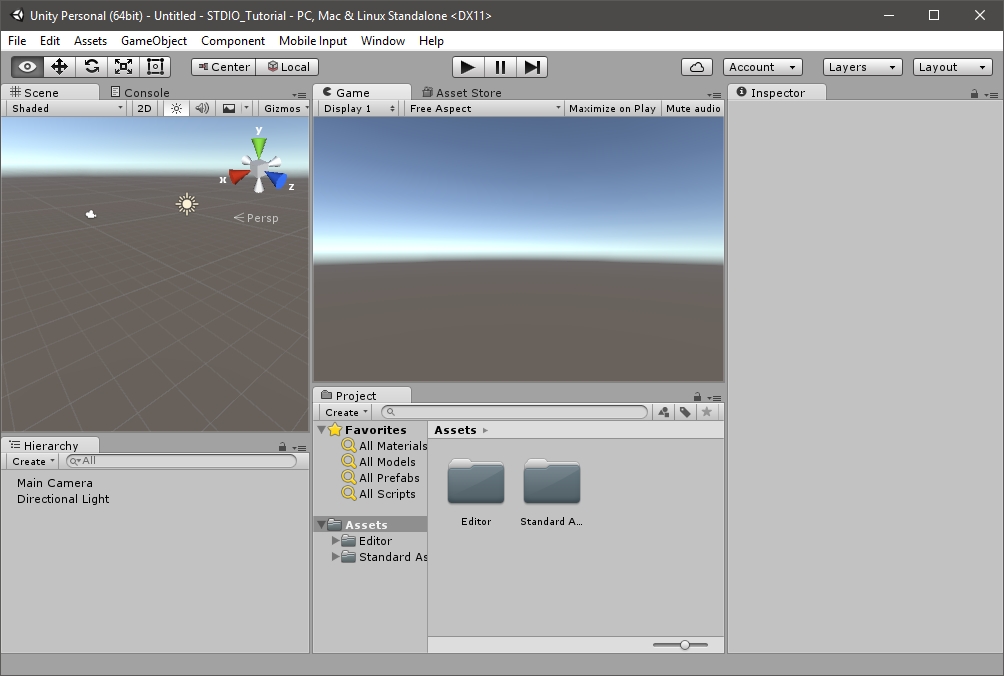The image size is (1004, 676).
Task: Switch to the Game tab
Action: point(362,92)
